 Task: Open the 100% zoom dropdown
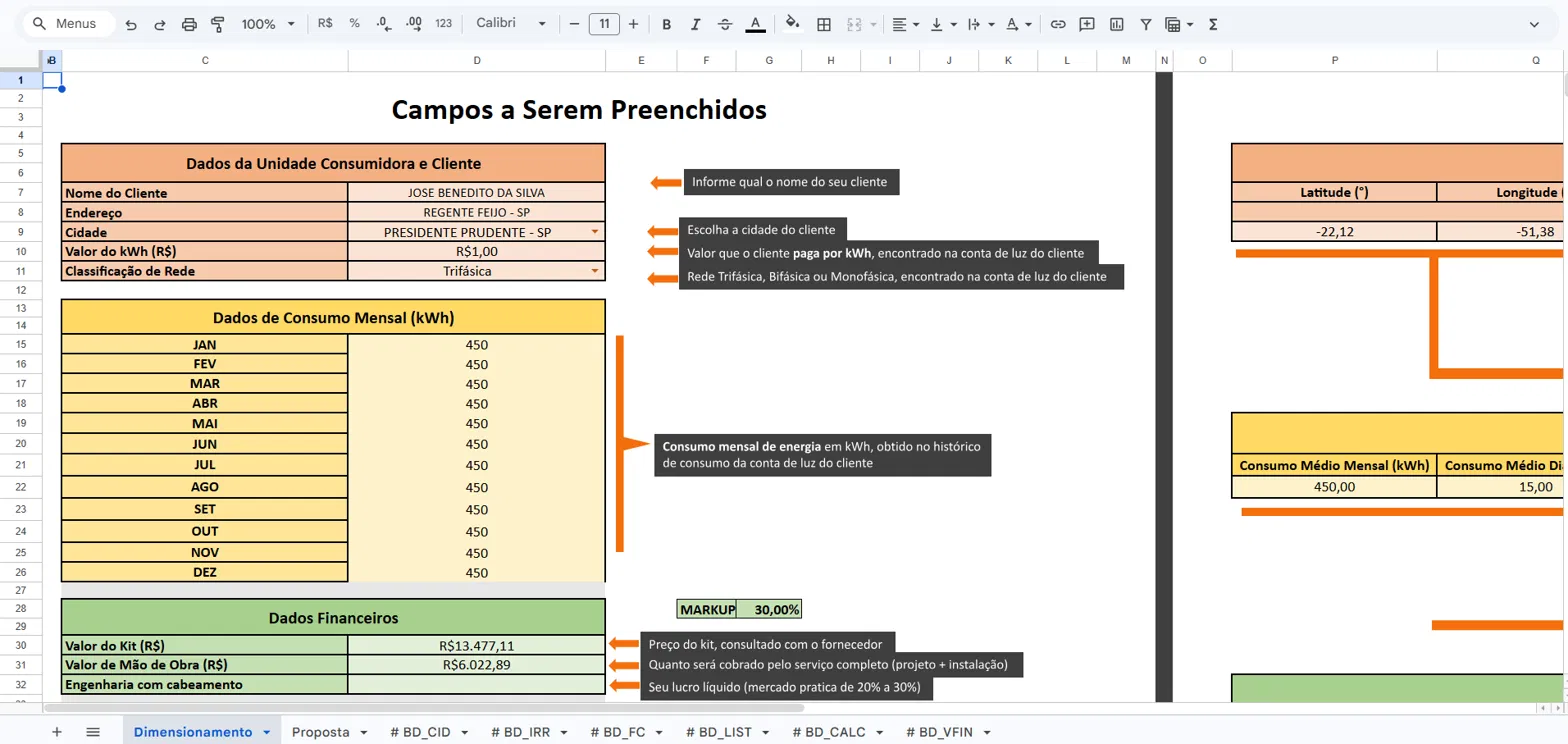click(x=269, y=23)
